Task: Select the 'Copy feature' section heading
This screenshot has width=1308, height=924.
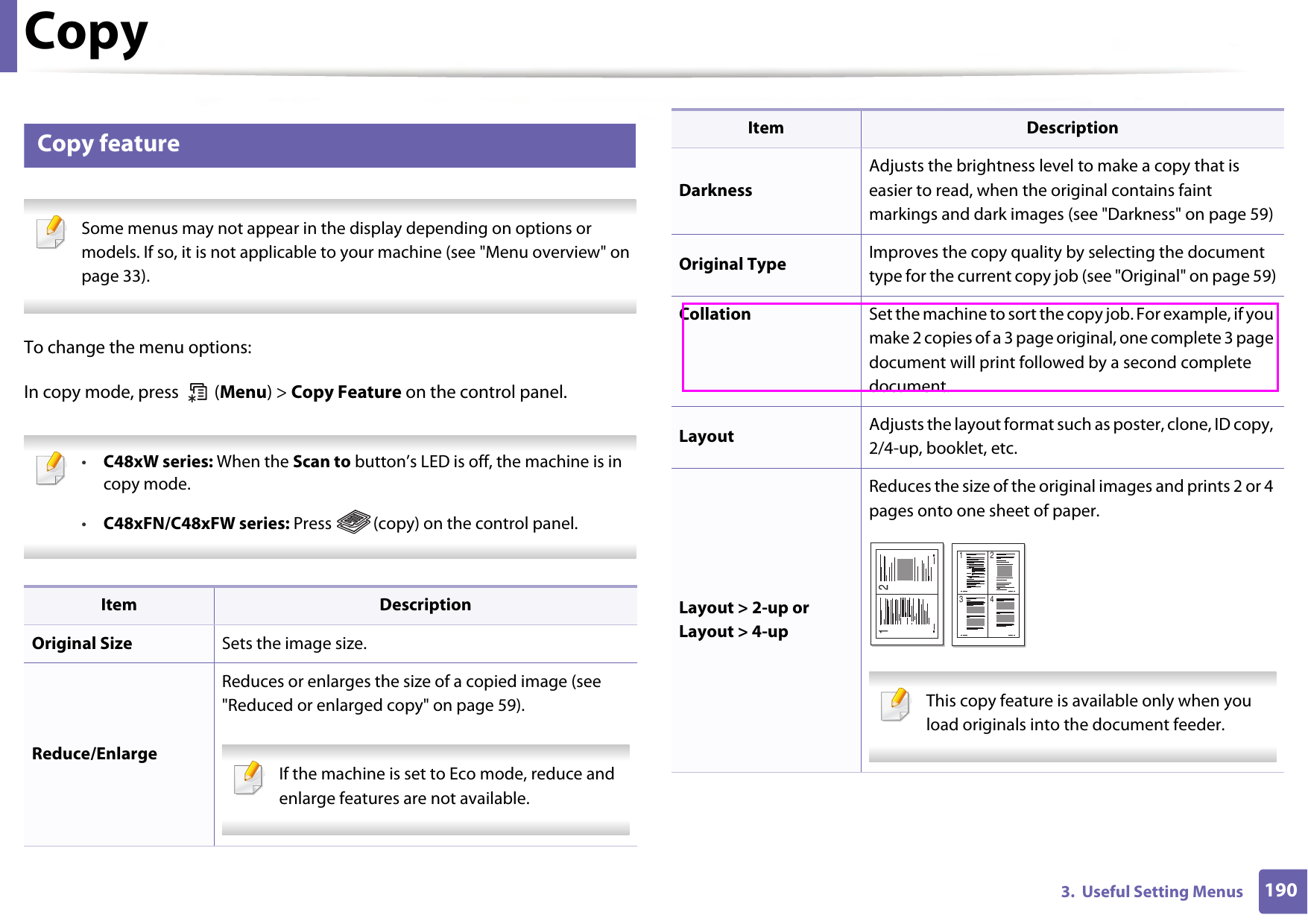Action: pyautogui.click(x=108, y=143)
